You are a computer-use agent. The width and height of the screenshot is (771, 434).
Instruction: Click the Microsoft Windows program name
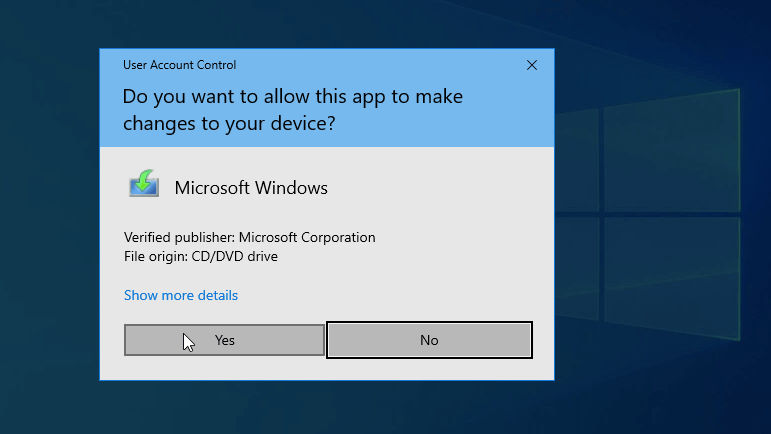pos(251,188)
